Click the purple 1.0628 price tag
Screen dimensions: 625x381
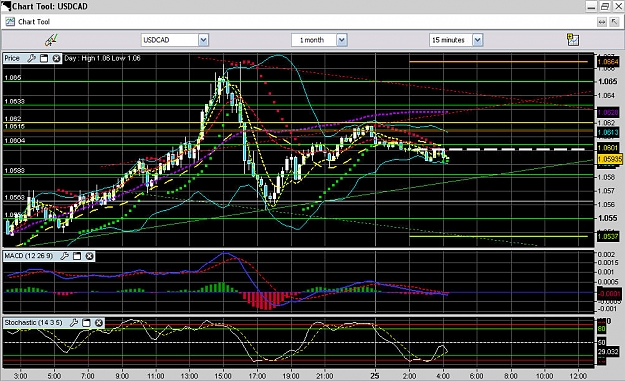pos(608,113)
